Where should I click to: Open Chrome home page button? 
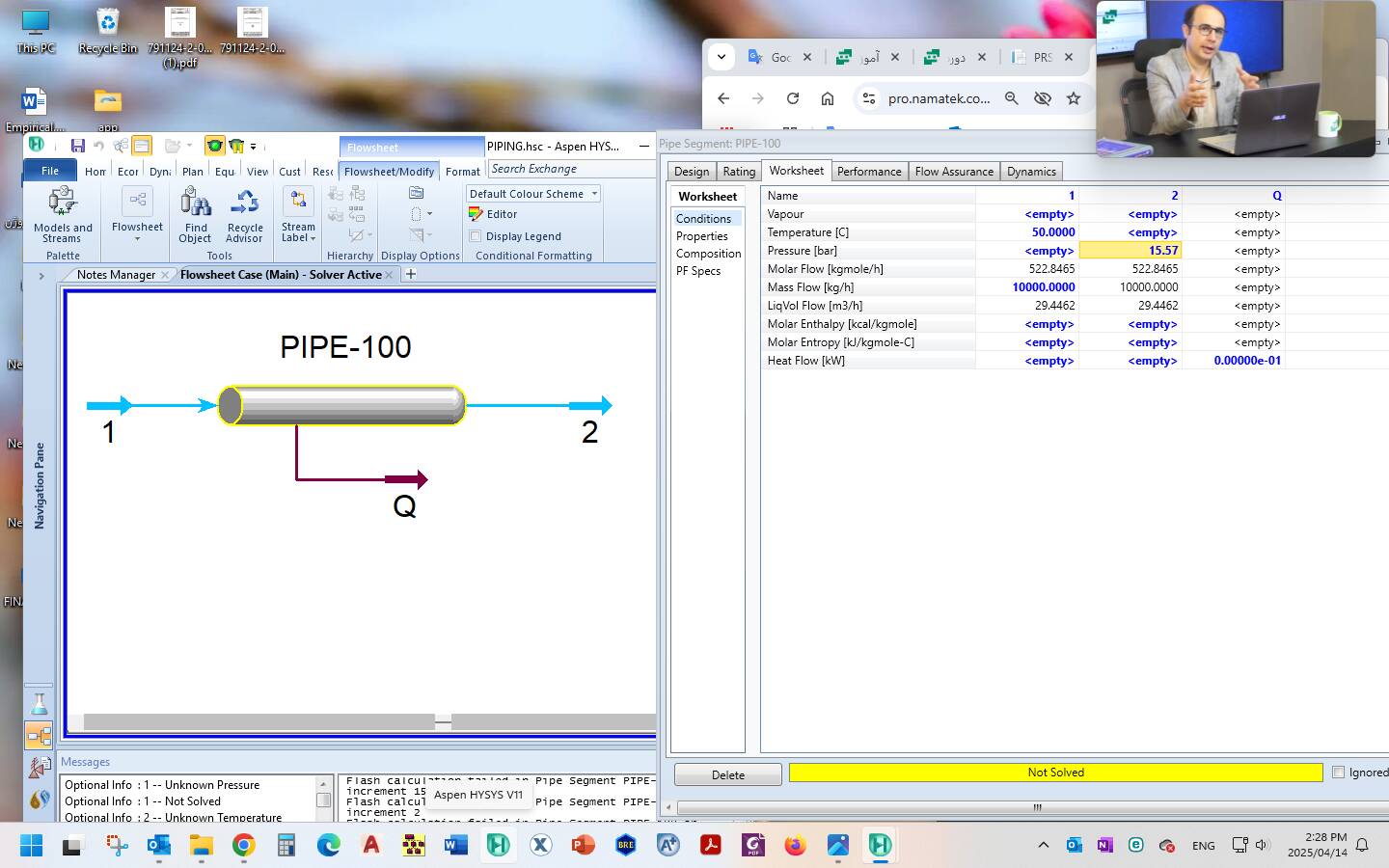(828, 98)
